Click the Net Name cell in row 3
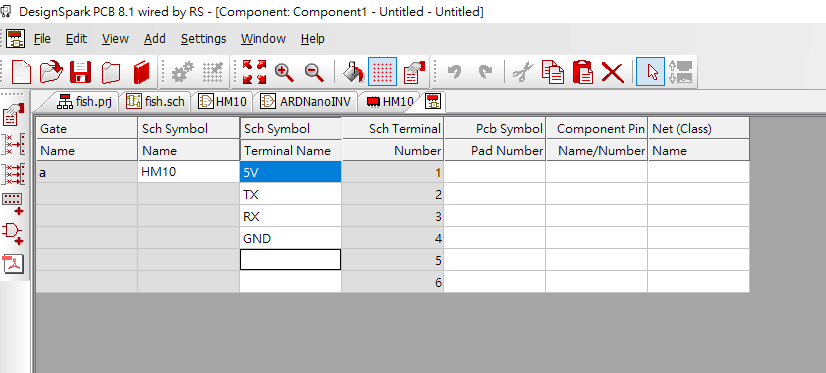This screenshot has width=826, height=373. 699,217
